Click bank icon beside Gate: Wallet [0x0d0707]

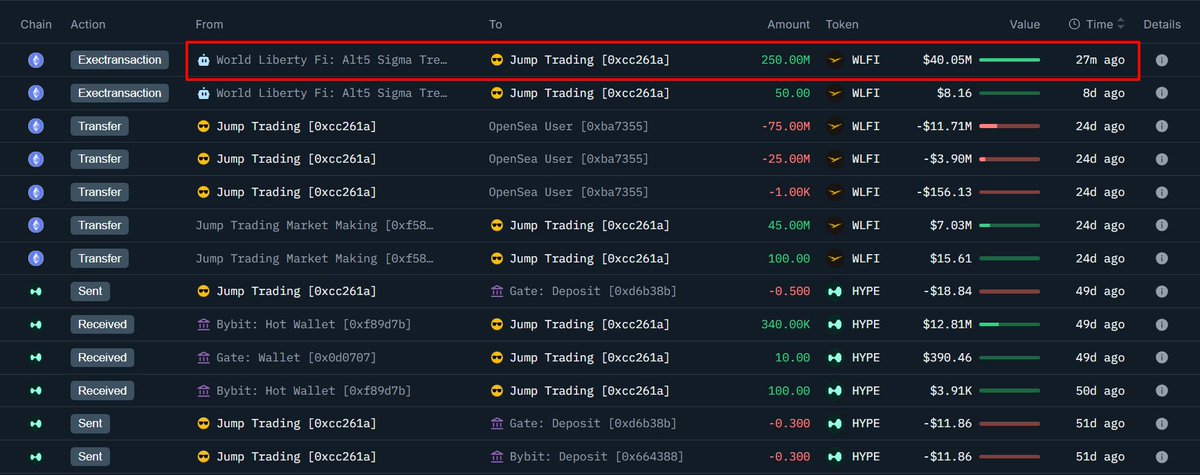click(204, 357)
